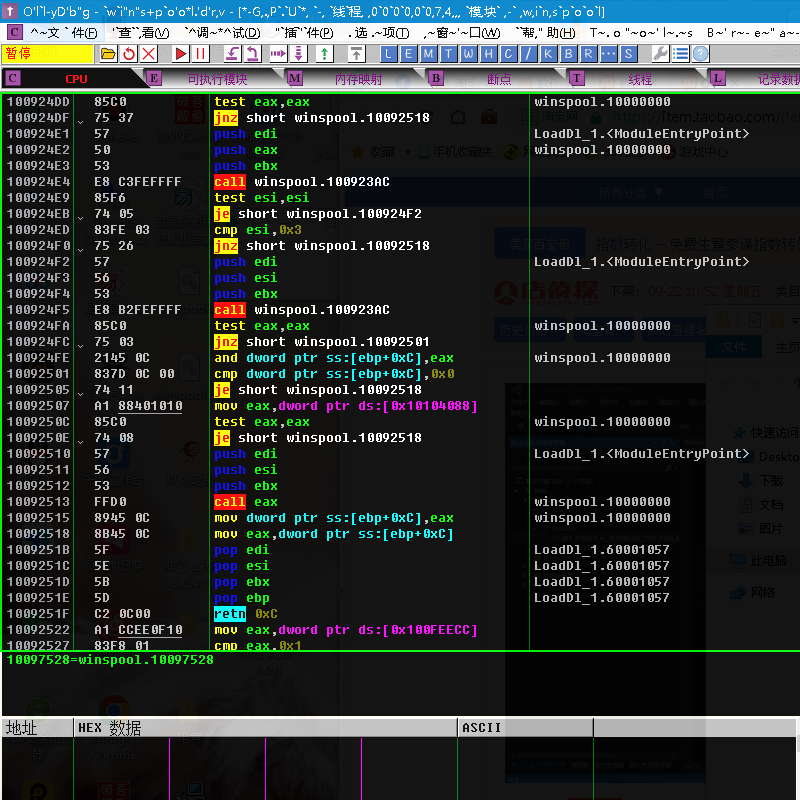
Task: Select the retn 0xC instruction line
Action: click(240, 614)
